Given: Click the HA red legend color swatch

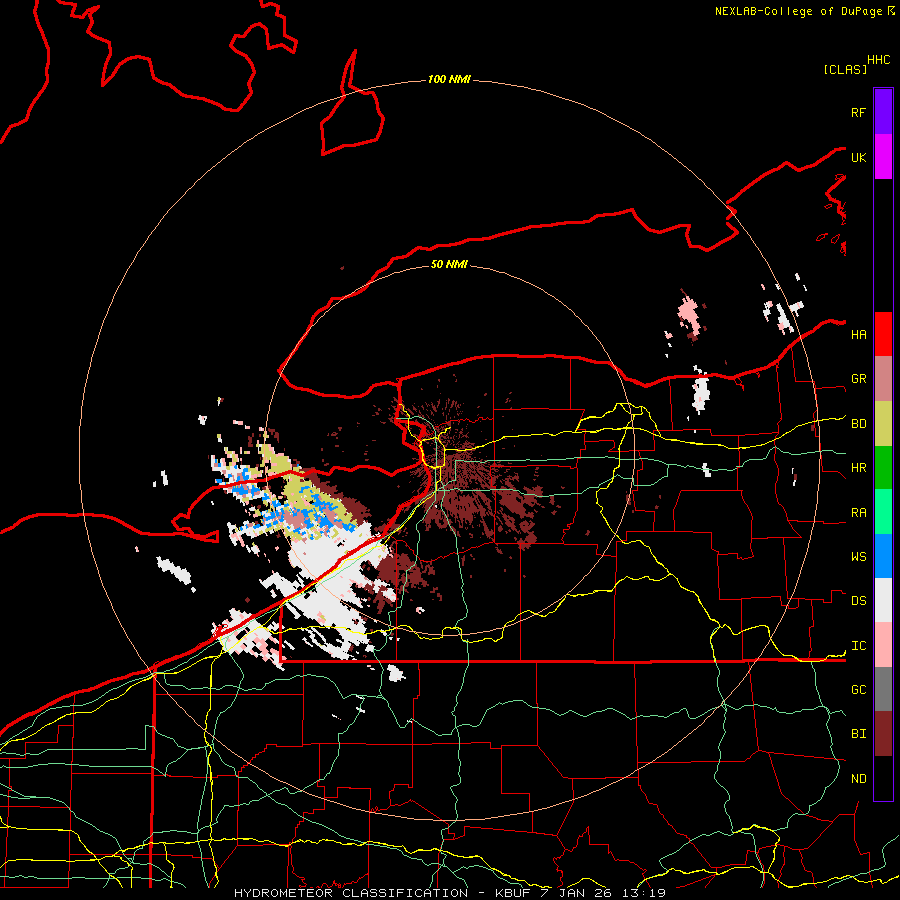Looking at the screenshot, I should [883, 334].
